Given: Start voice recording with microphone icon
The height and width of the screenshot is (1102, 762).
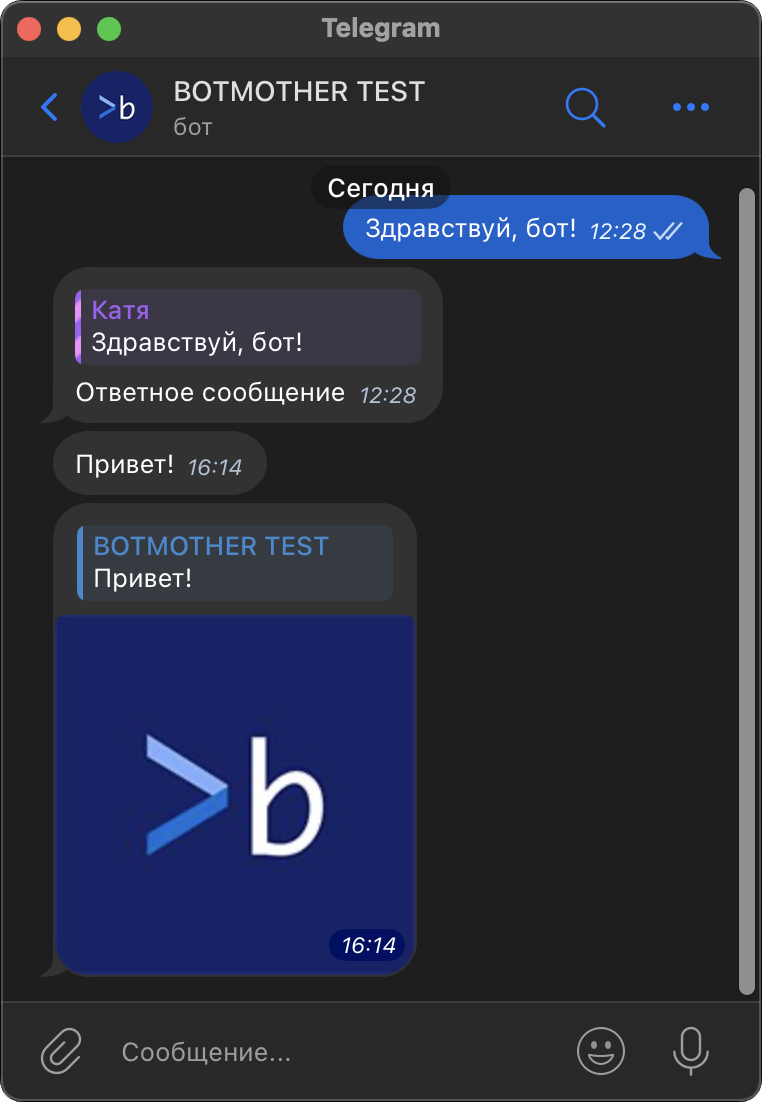Looking at the screenshot, I should (x=691, y=1051).
